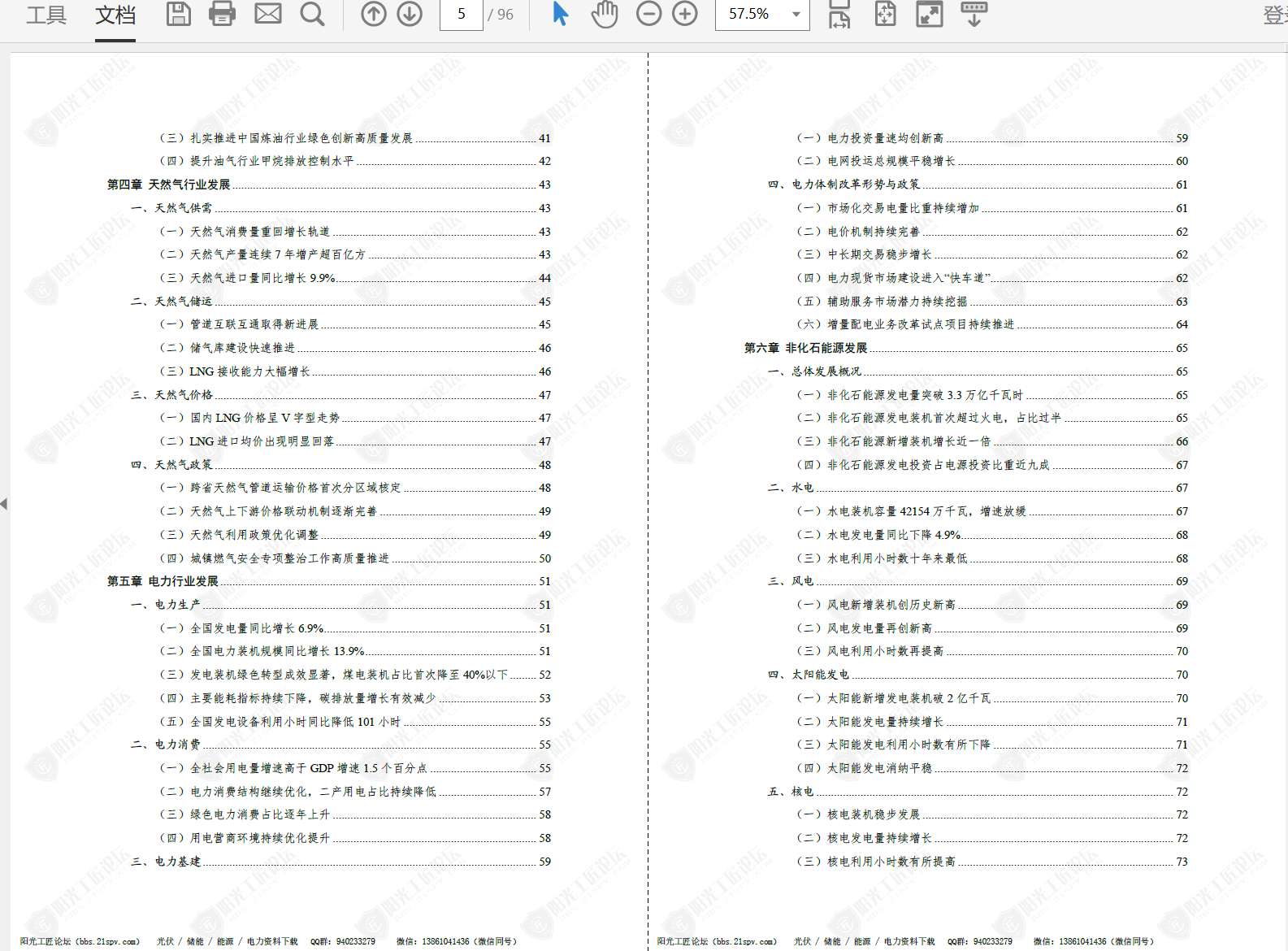Viewport: 1288px width, 951px height.
Task: Click TOC entry 二、水电
Action: coord(978,488)
